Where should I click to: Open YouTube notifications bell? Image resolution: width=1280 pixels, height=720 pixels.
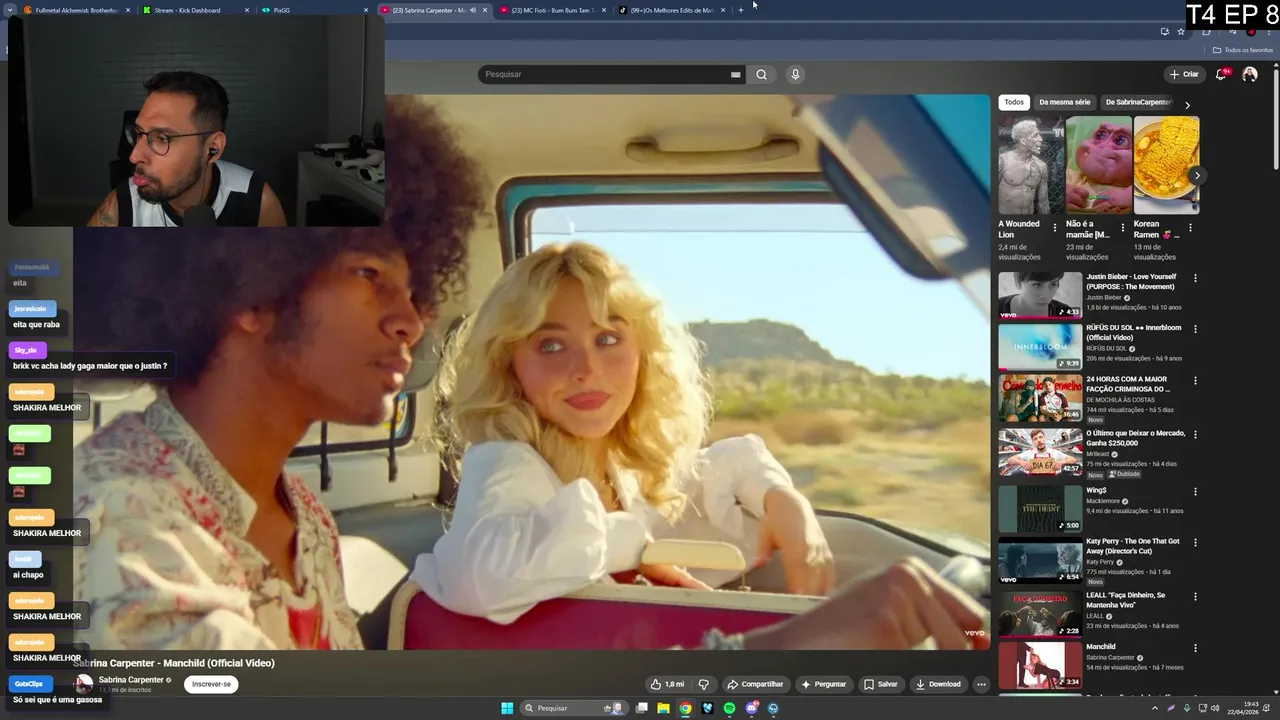coord(1222,74)
